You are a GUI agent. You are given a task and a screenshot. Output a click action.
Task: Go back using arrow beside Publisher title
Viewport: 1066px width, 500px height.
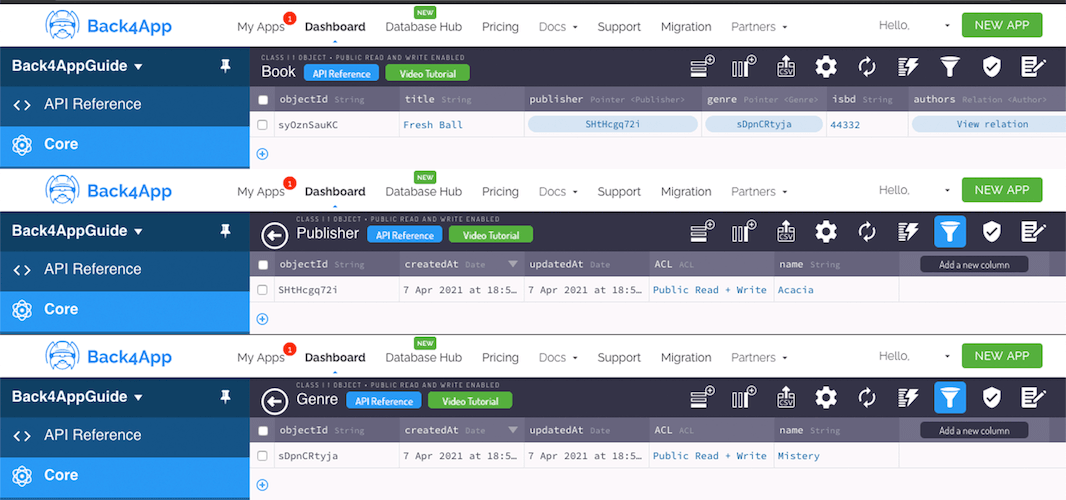(x=274, y=235)
